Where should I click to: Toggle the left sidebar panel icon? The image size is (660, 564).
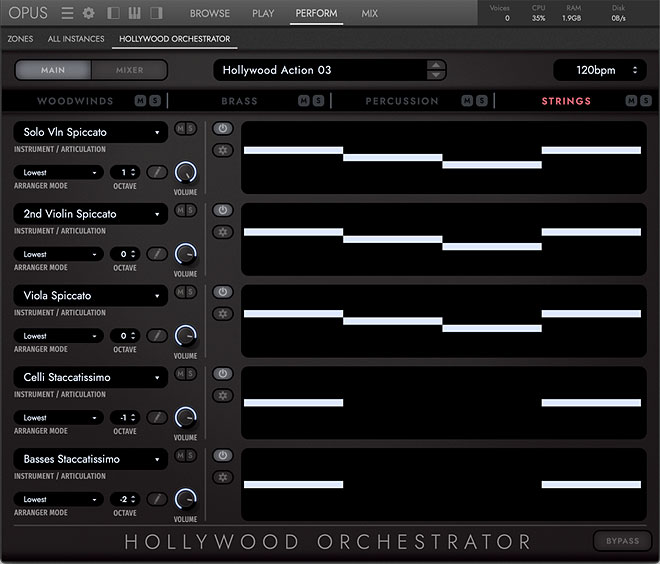pyautogui.click(x=113, y=13)
